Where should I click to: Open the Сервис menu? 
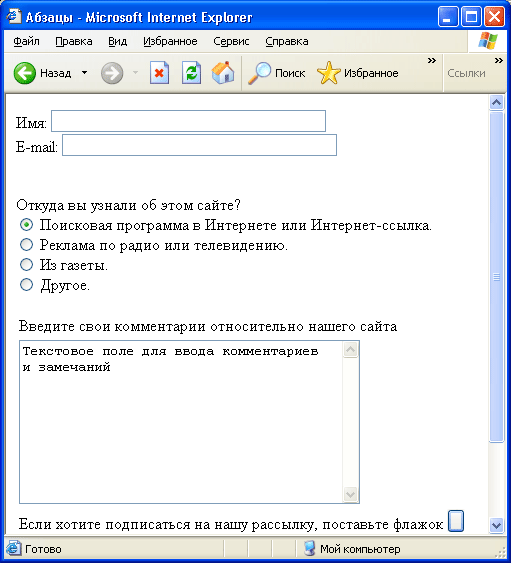click(231, 42)
